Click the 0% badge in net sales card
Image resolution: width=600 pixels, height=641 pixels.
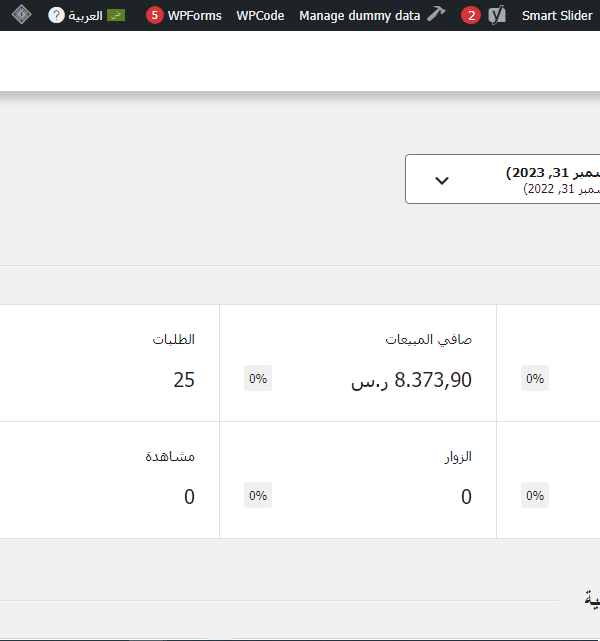(x=258, y=378)
